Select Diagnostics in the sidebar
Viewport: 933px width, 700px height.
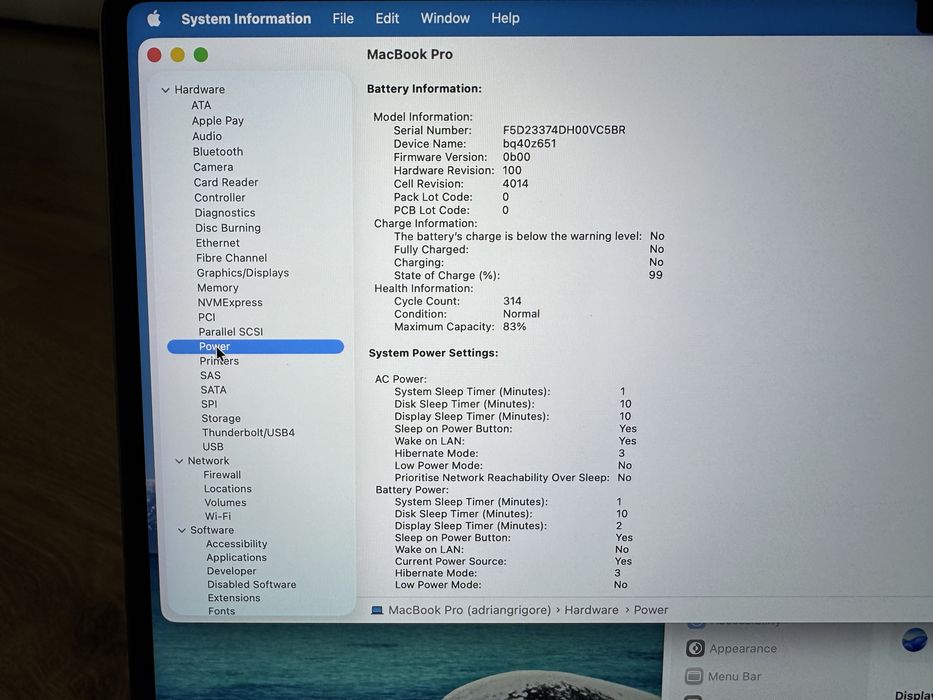[x=225, y=212]
